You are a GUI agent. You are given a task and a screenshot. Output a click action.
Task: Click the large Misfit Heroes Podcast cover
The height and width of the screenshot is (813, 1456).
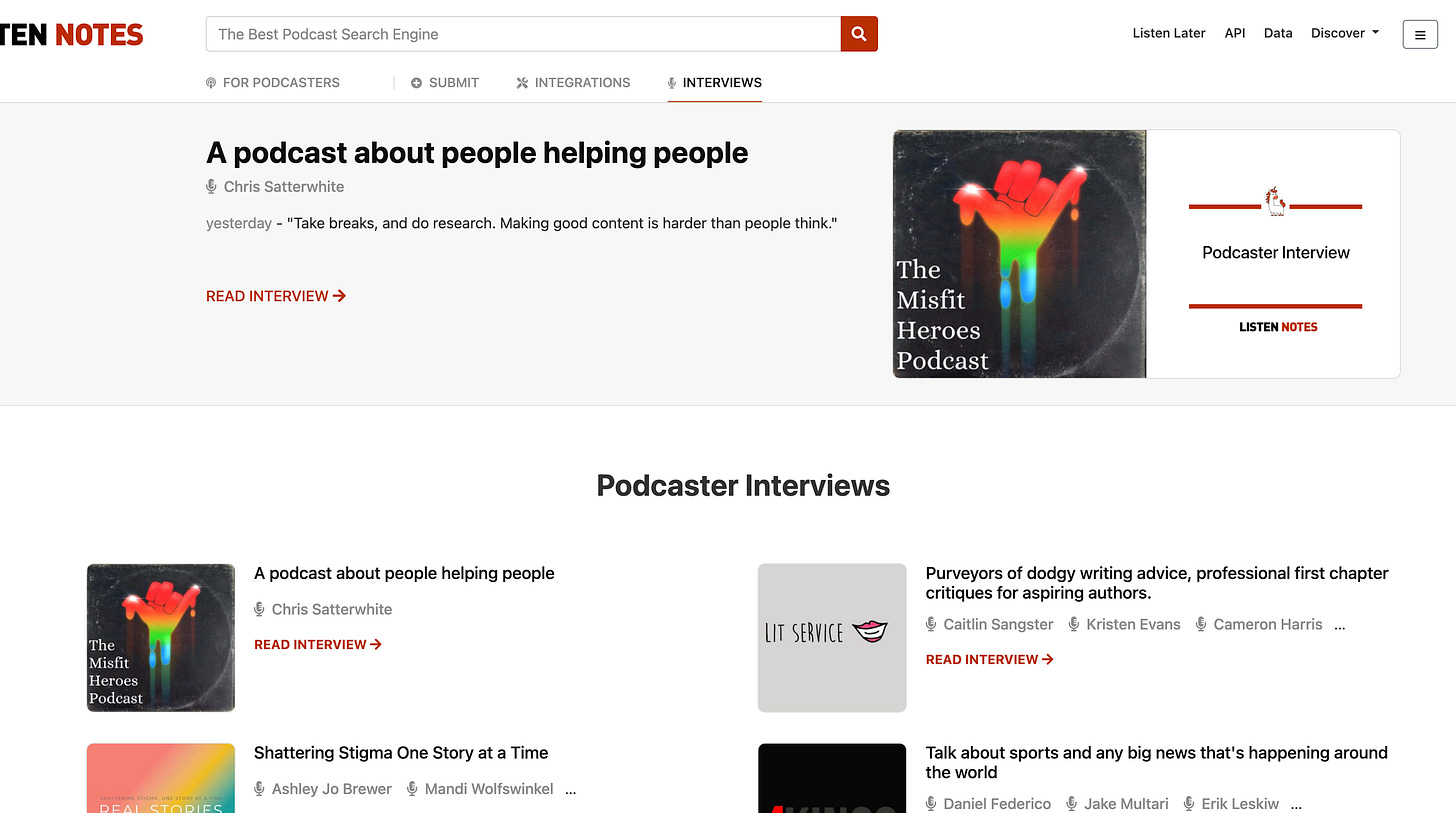click(x=1019, y=254)
